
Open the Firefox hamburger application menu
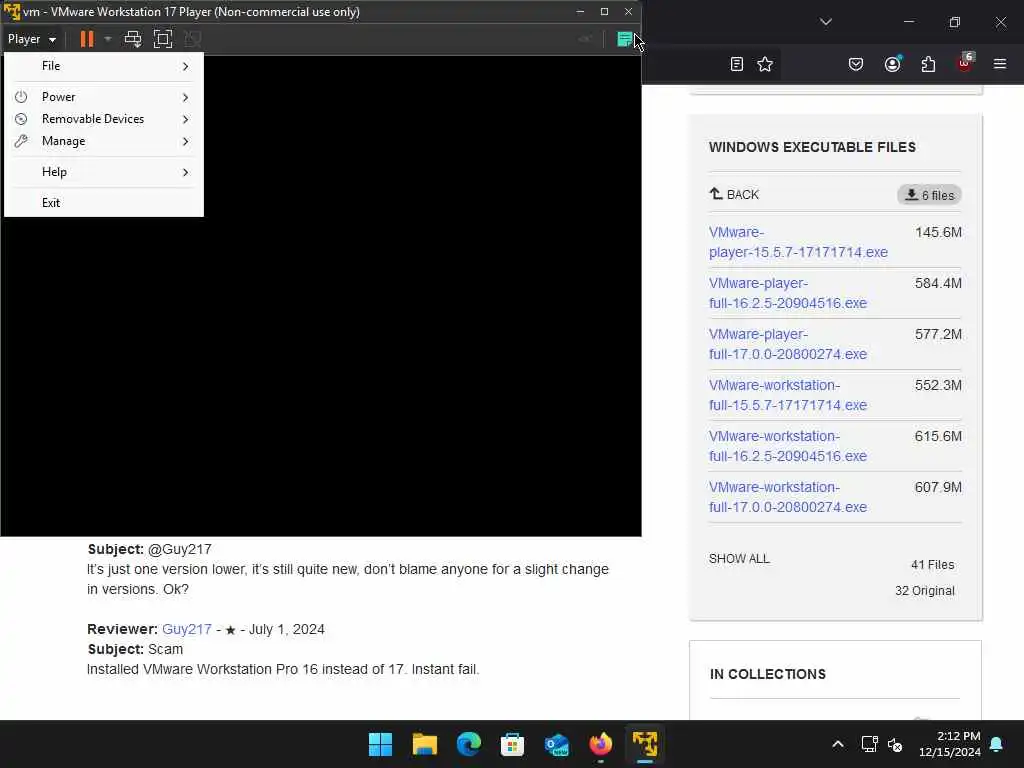(x=1000, y=64)
